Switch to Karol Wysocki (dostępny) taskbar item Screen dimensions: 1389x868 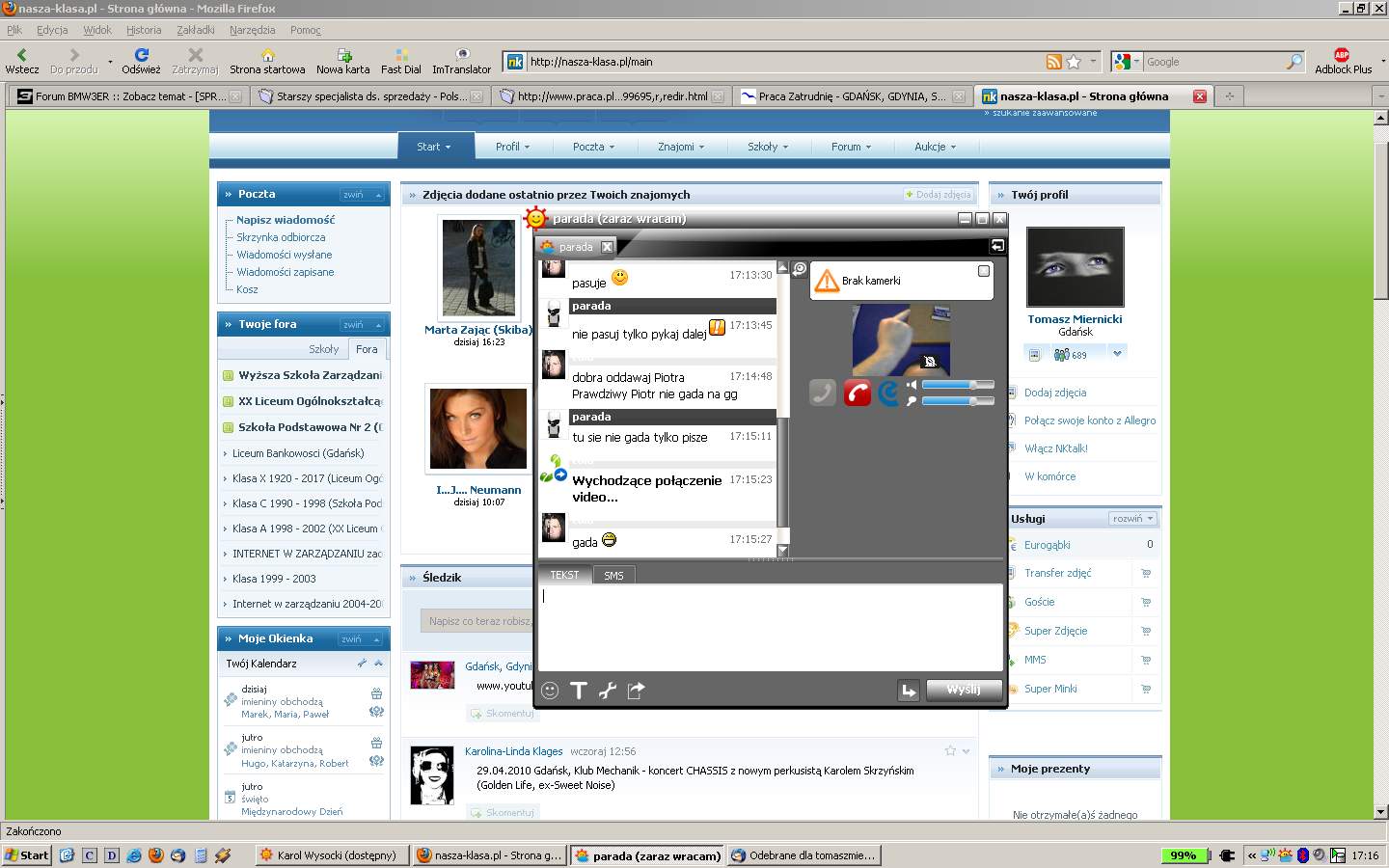(331, 855)
